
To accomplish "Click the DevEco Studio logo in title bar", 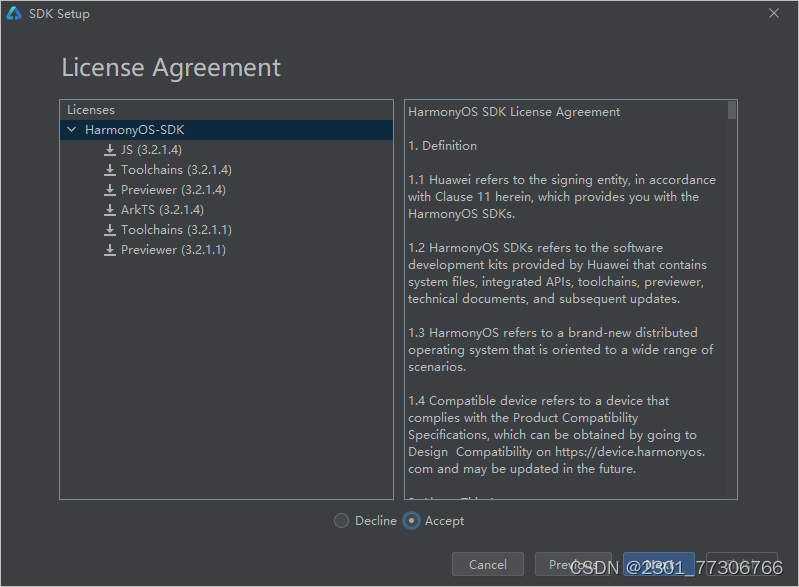I will tap(14, 13).
